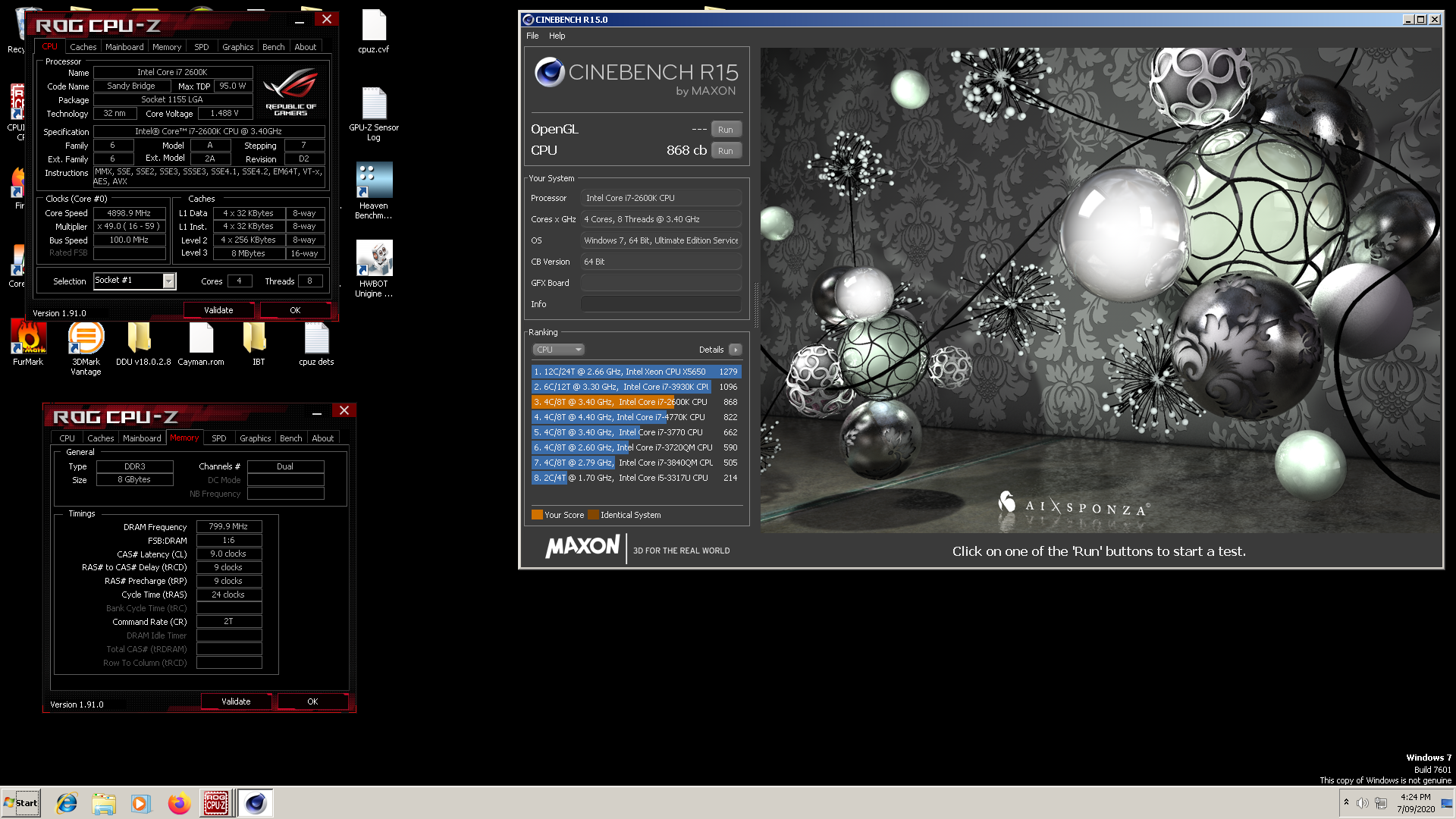Minimize the CPU-Z Memory window

point(317,412)
